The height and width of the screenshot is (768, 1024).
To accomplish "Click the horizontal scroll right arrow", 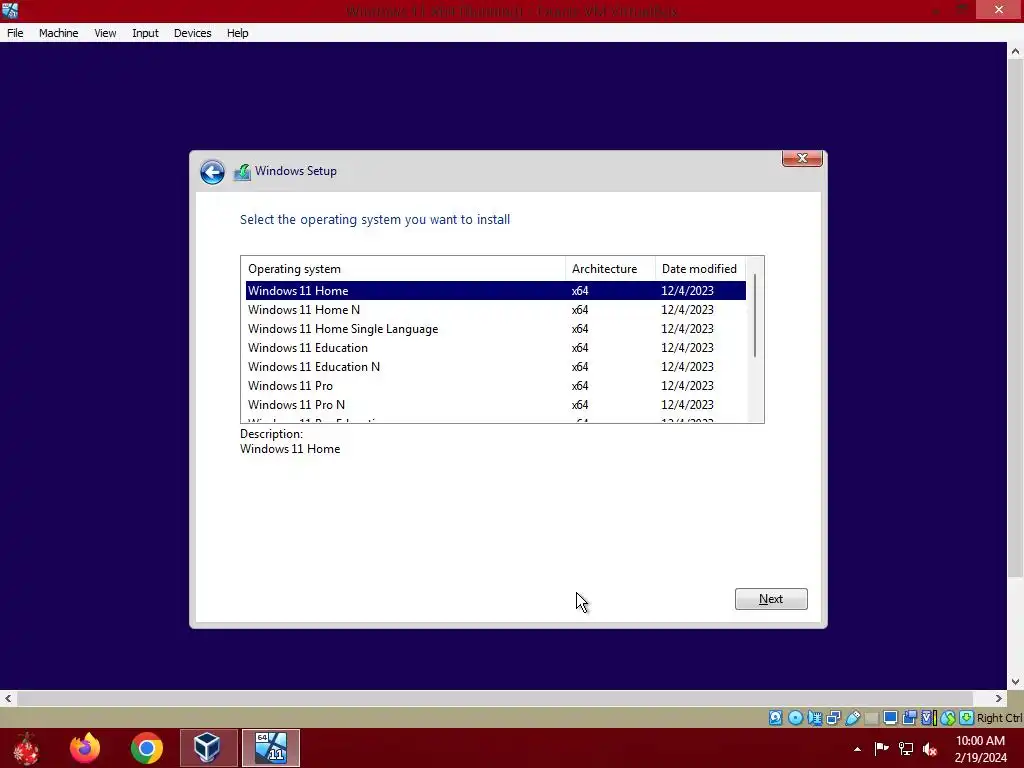I will pyautogui.click(x=999, y=698).
